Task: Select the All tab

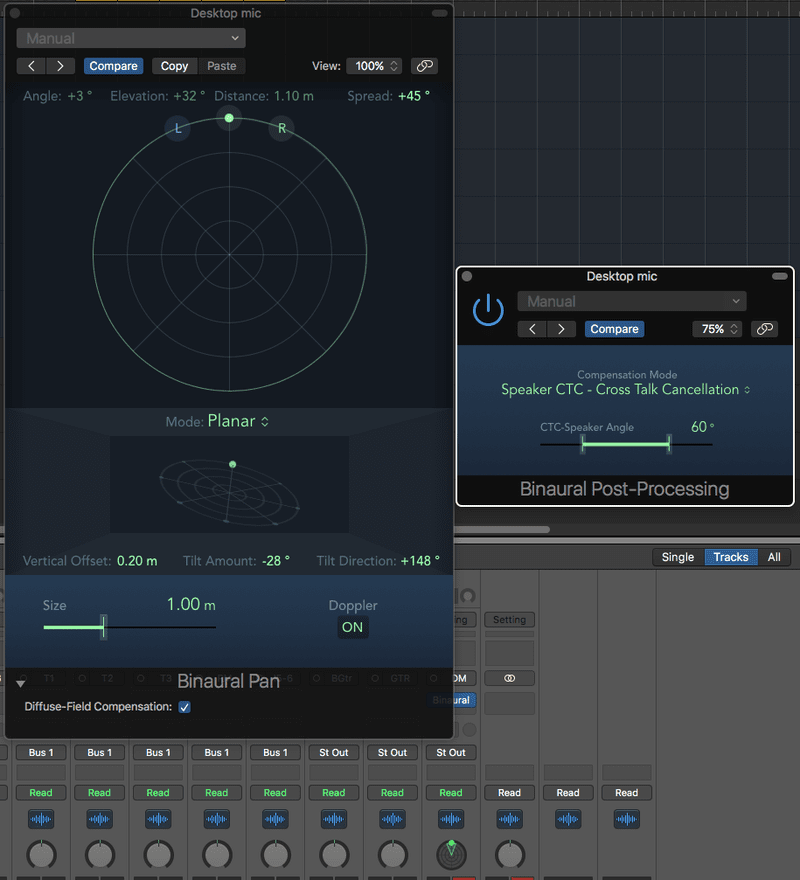Action: tap(774, 557)
